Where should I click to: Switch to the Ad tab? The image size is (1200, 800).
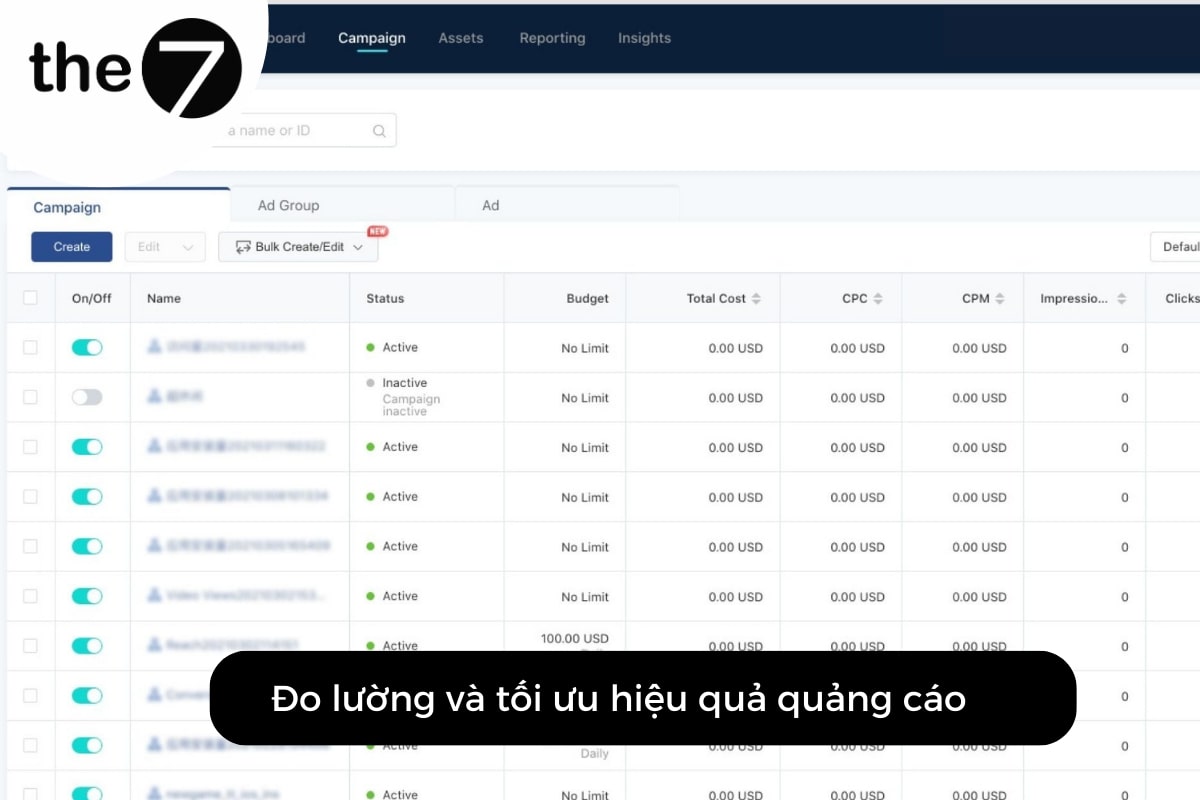(x=491, y=205)
